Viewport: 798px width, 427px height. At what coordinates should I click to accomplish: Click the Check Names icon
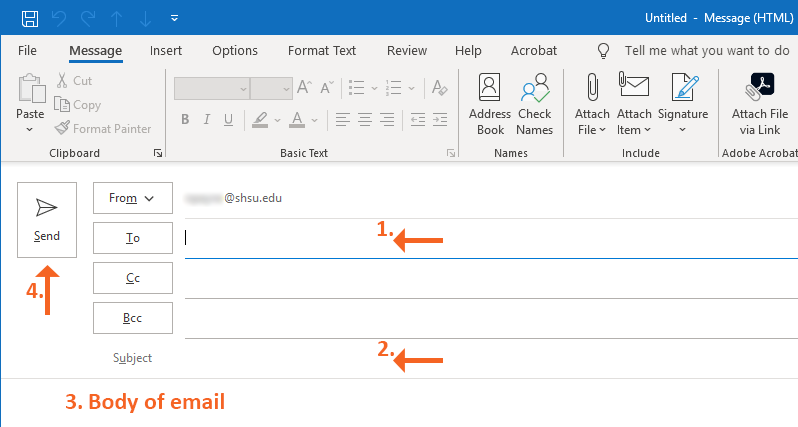(x=535, y=105)
